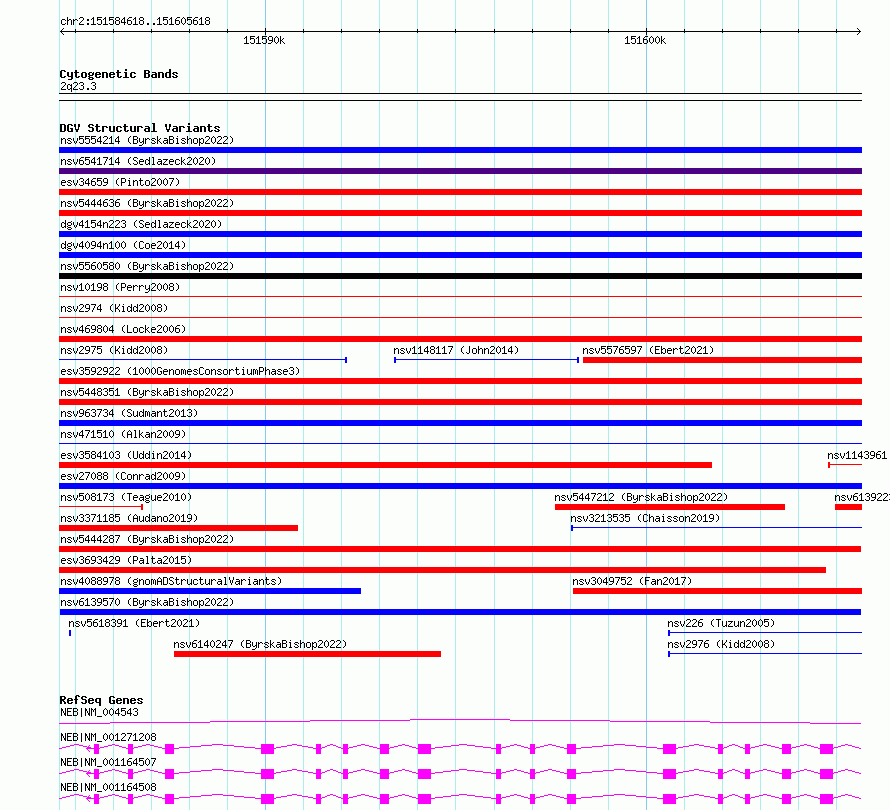This screenshot has height=810, width=890.
Task: Click the NEB|NM_001271208 transcript label
Action: [108, 737]
